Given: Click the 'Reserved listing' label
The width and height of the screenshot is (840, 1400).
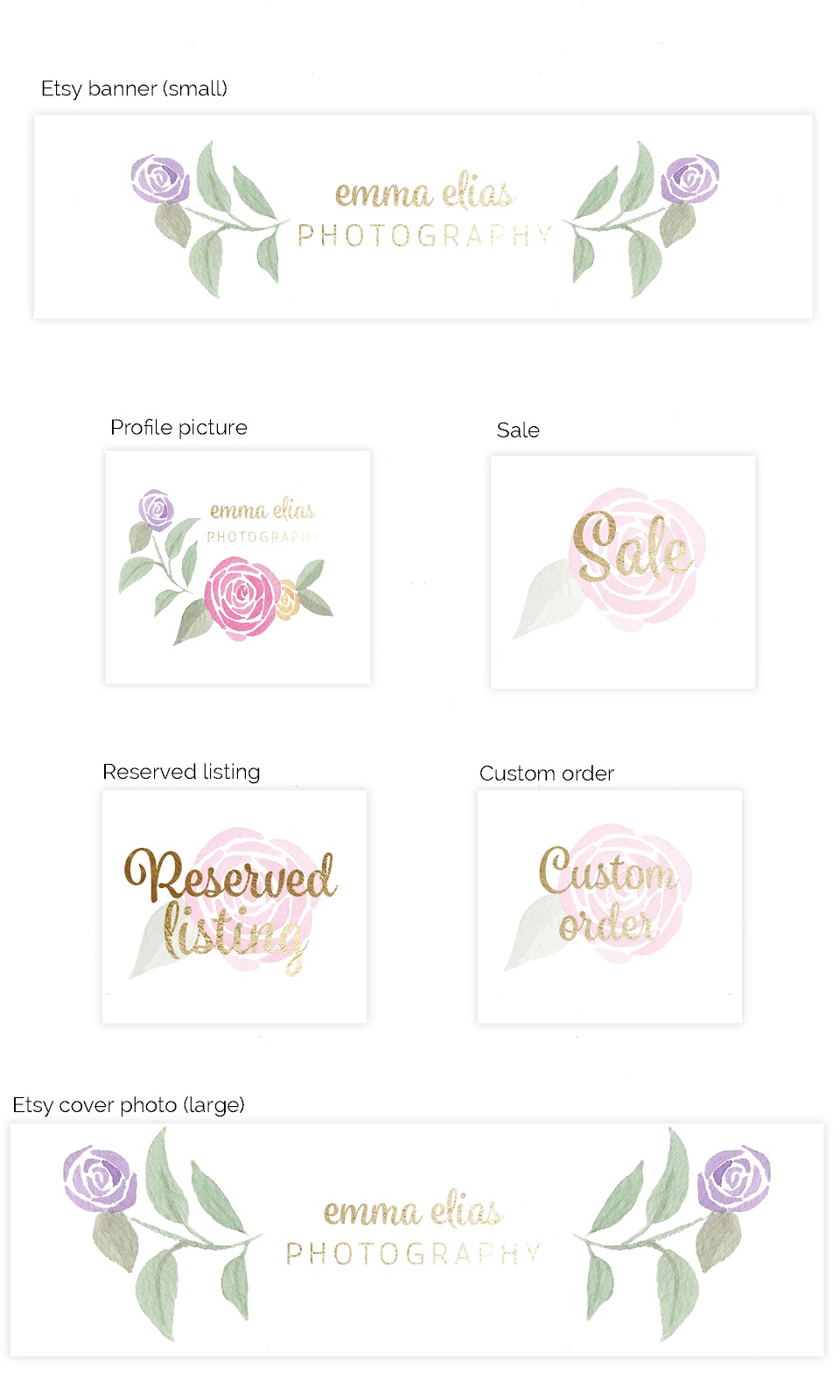Looking at the screenshot, I should click(x=181, y=772).
